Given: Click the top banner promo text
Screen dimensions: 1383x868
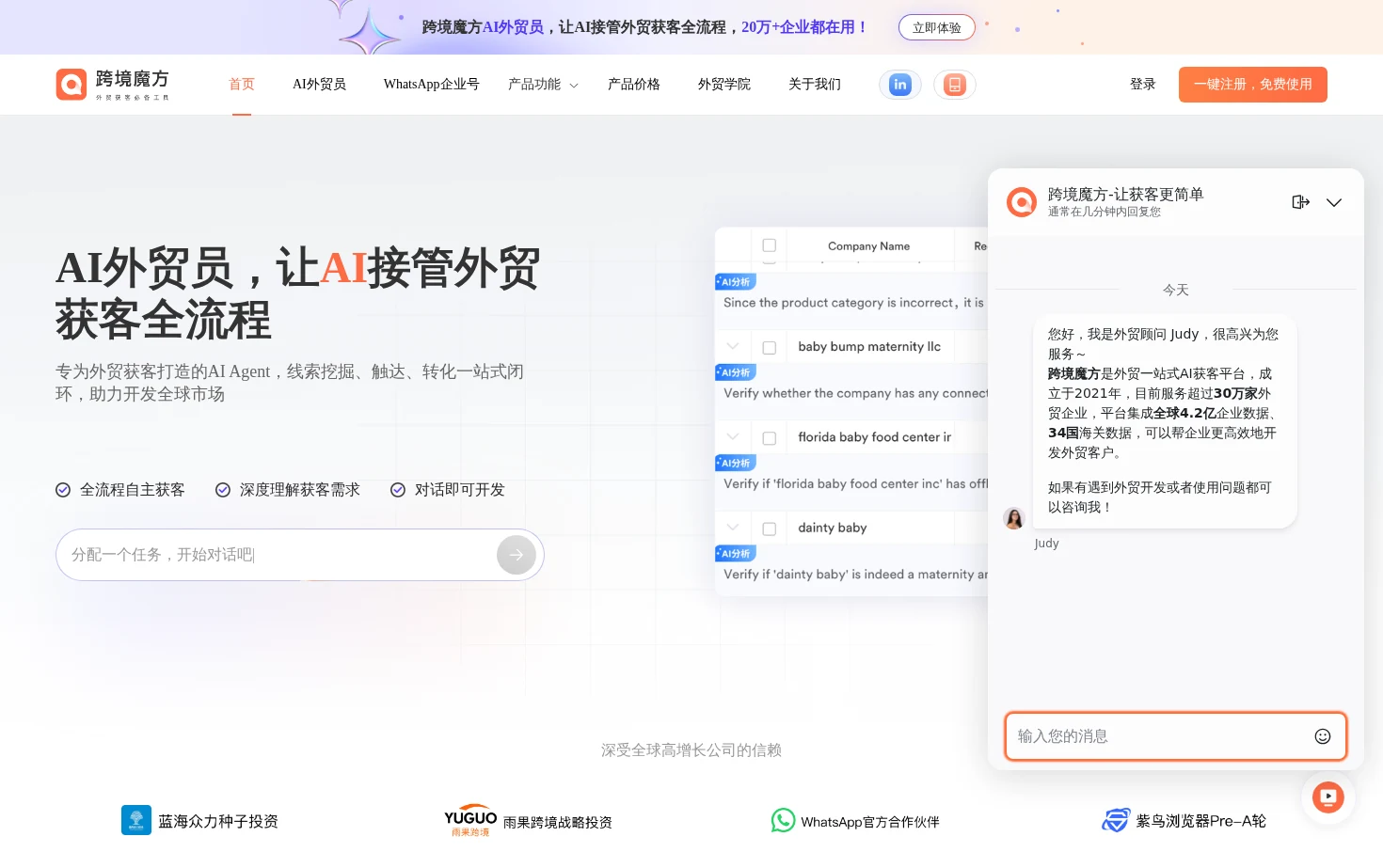Looking at the screenshot, I should (x=645, y=27).
